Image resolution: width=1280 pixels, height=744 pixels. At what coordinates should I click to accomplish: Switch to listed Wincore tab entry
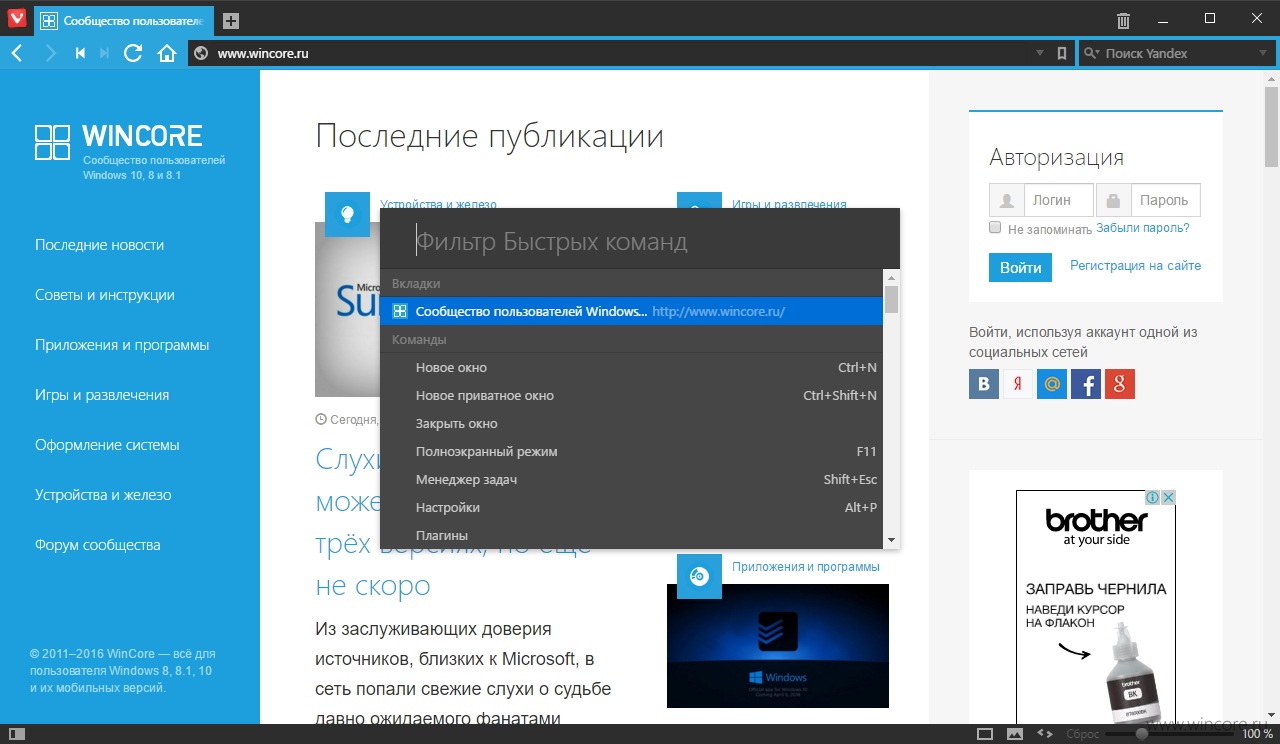631,311
